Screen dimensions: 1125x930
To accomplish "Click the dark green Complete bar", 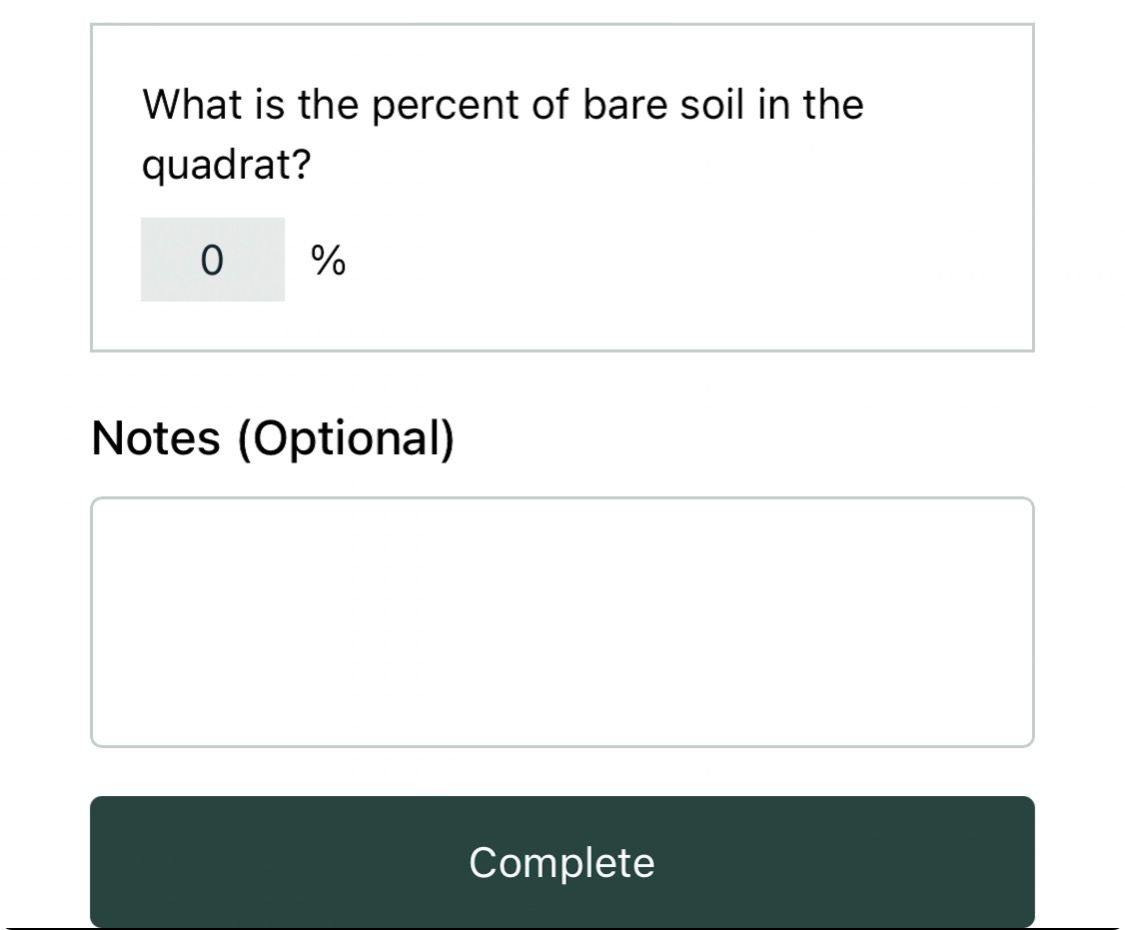I will tap(562, 862).
